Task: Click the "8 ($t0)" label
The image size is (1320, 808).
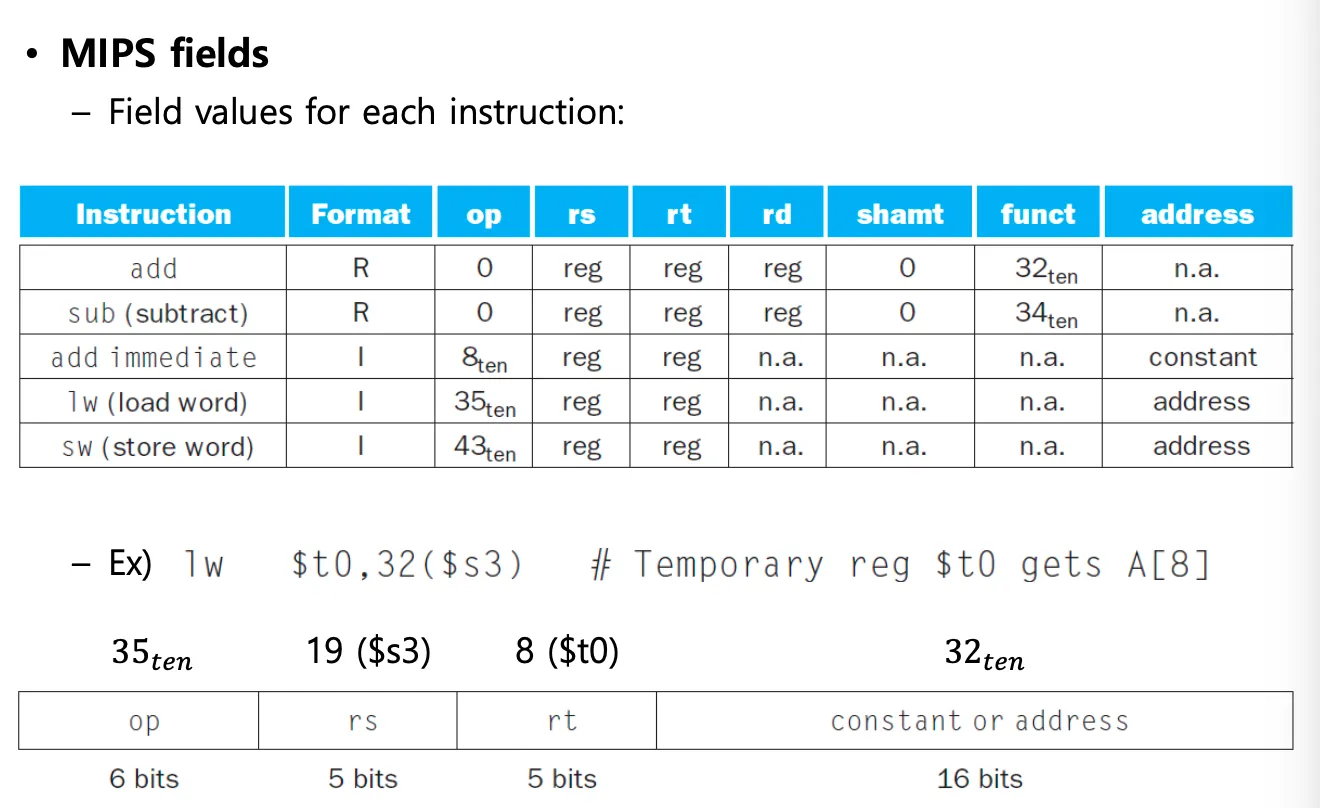Action: 567,652
